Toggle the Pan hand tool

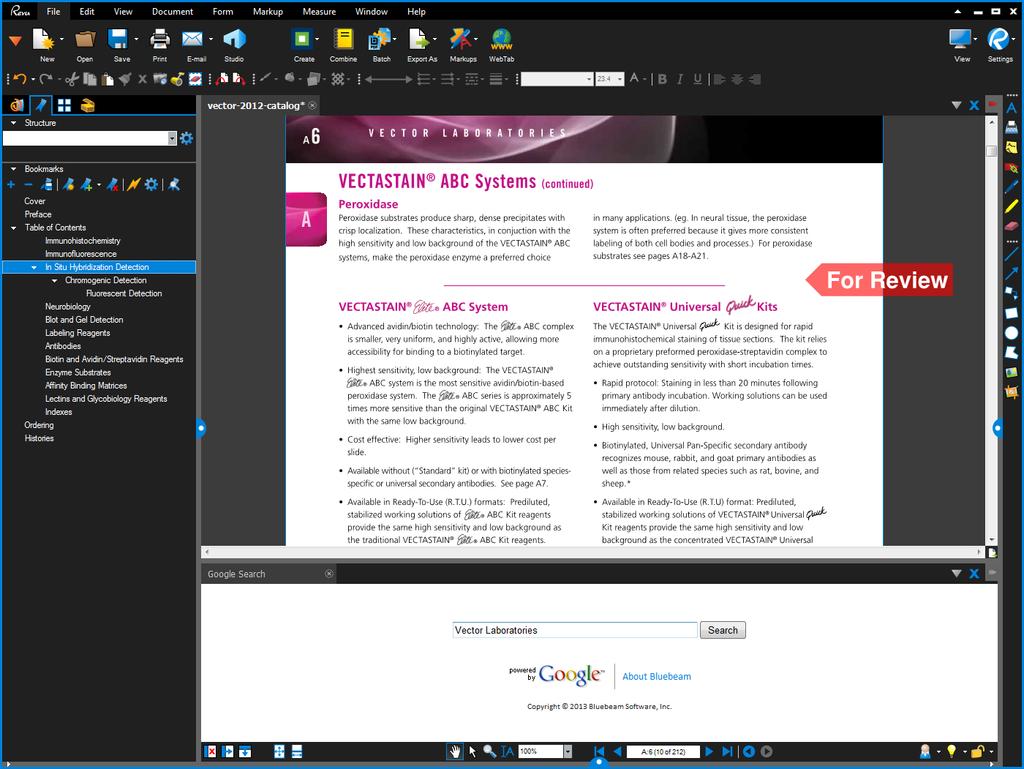[455, 751]
